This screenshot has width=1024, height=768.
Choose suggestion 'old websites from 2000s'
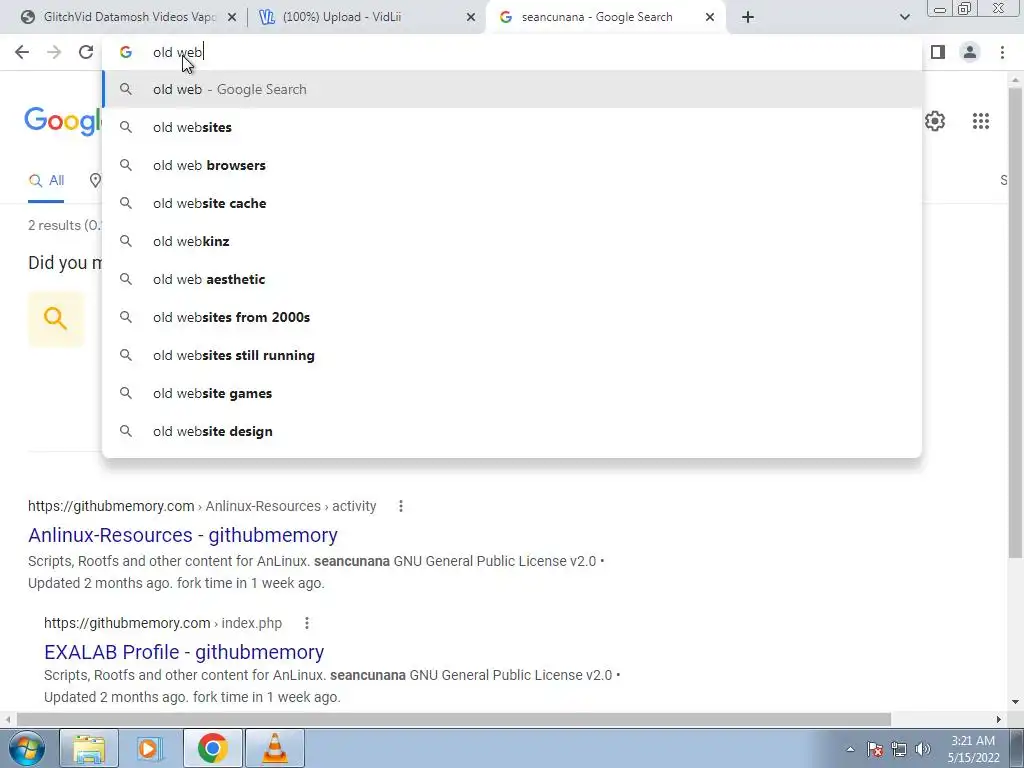click(x=512, y=317)
